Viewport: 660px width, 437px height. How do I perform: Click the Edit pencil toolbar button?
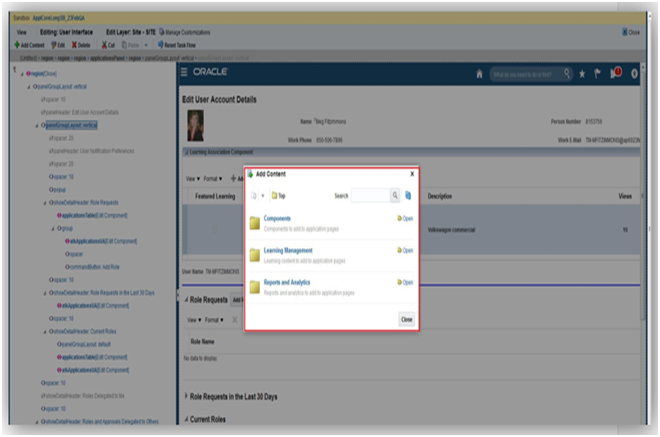58,45
